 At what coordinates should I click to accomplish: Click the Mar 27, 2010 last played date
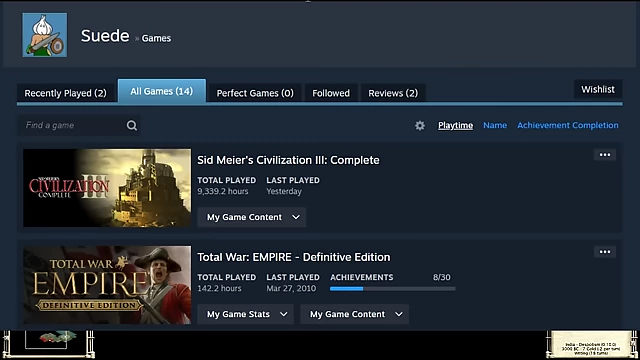[x=291, y=289]
